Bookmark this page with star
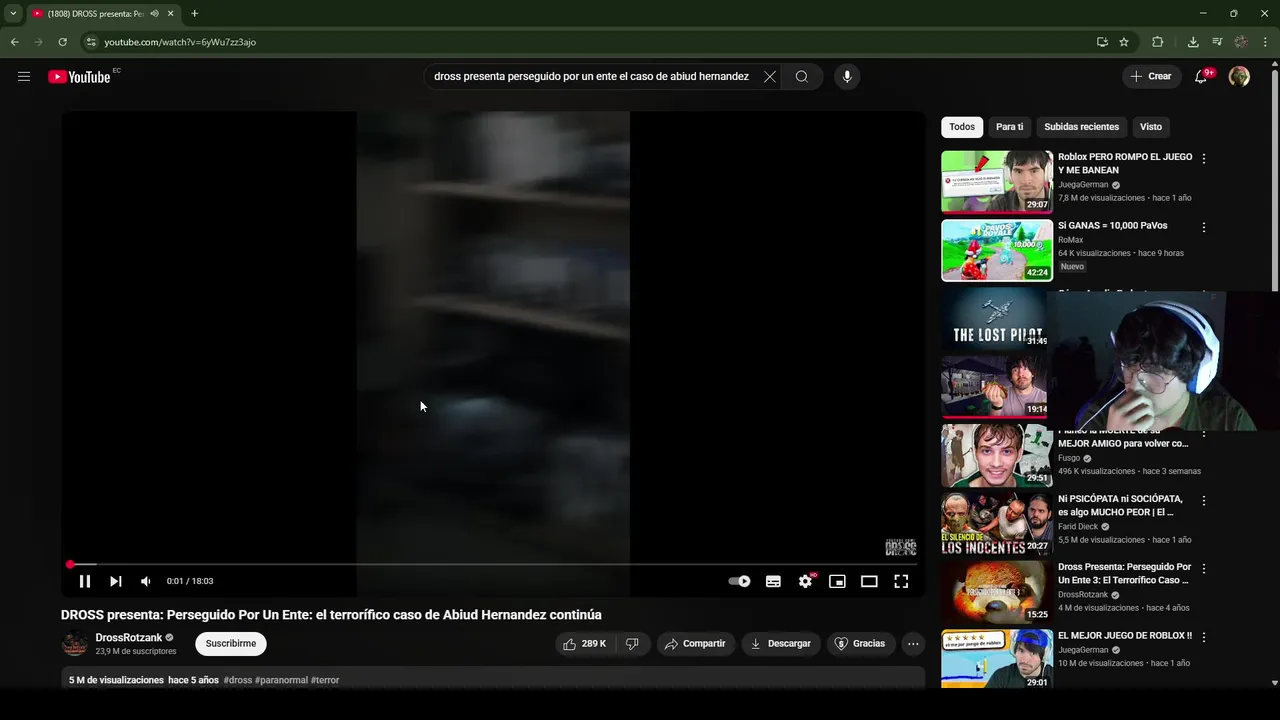 tap(1124, 42)
